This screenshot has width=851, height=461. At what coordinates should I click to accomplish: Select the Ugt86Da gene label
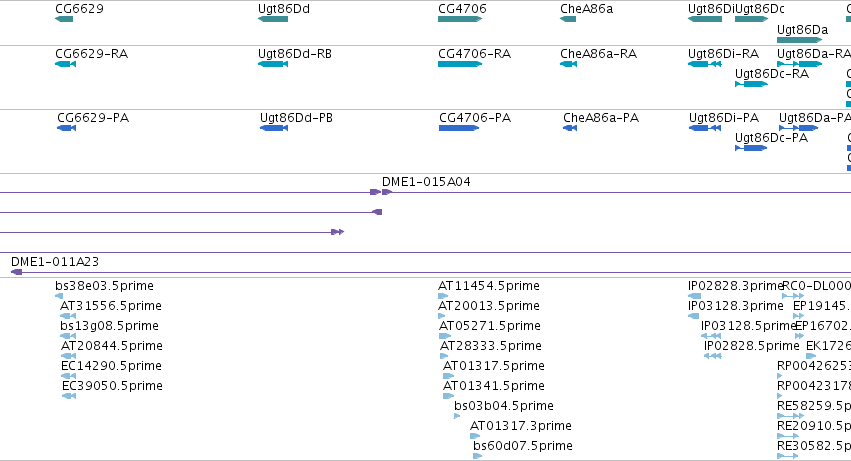(x=803, y=29)
